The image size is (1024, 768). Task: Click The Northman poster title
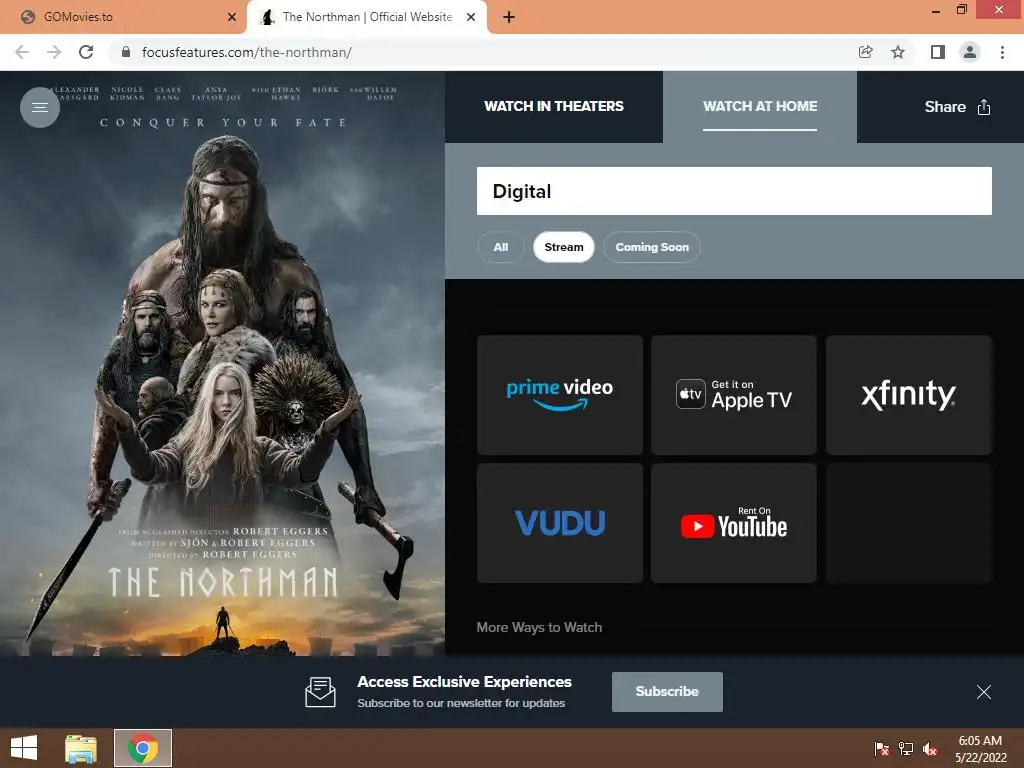223,583
